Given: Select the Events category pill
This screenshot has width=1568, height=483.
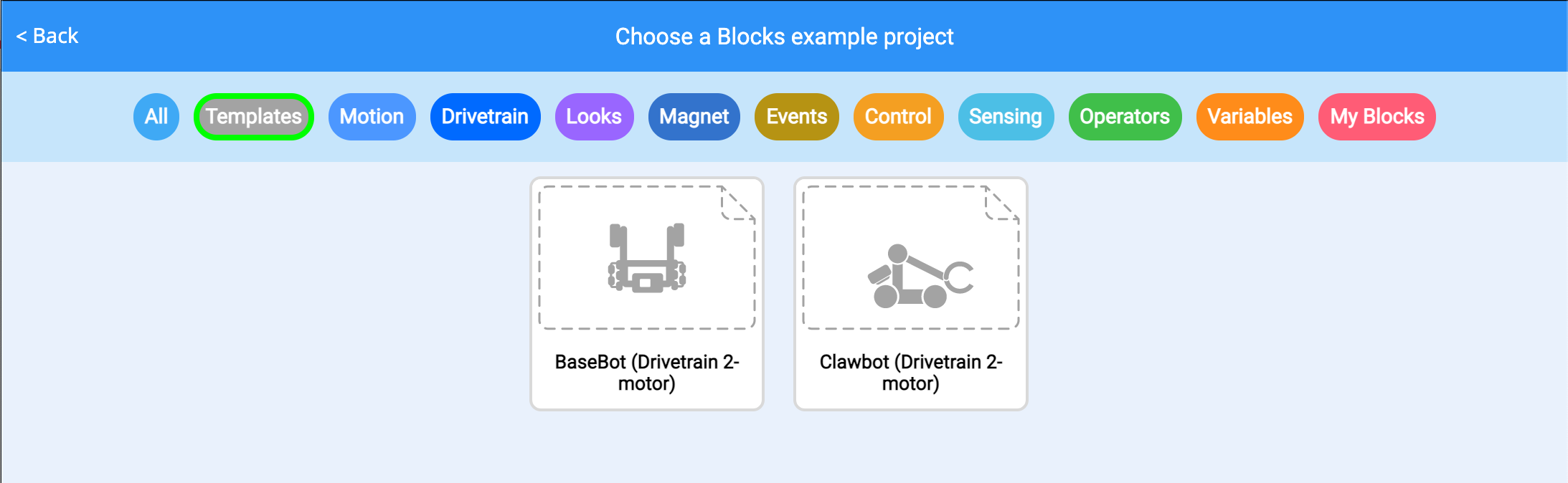Looking at the screenshot, I should pyautogui.click(x=796, y=116).
